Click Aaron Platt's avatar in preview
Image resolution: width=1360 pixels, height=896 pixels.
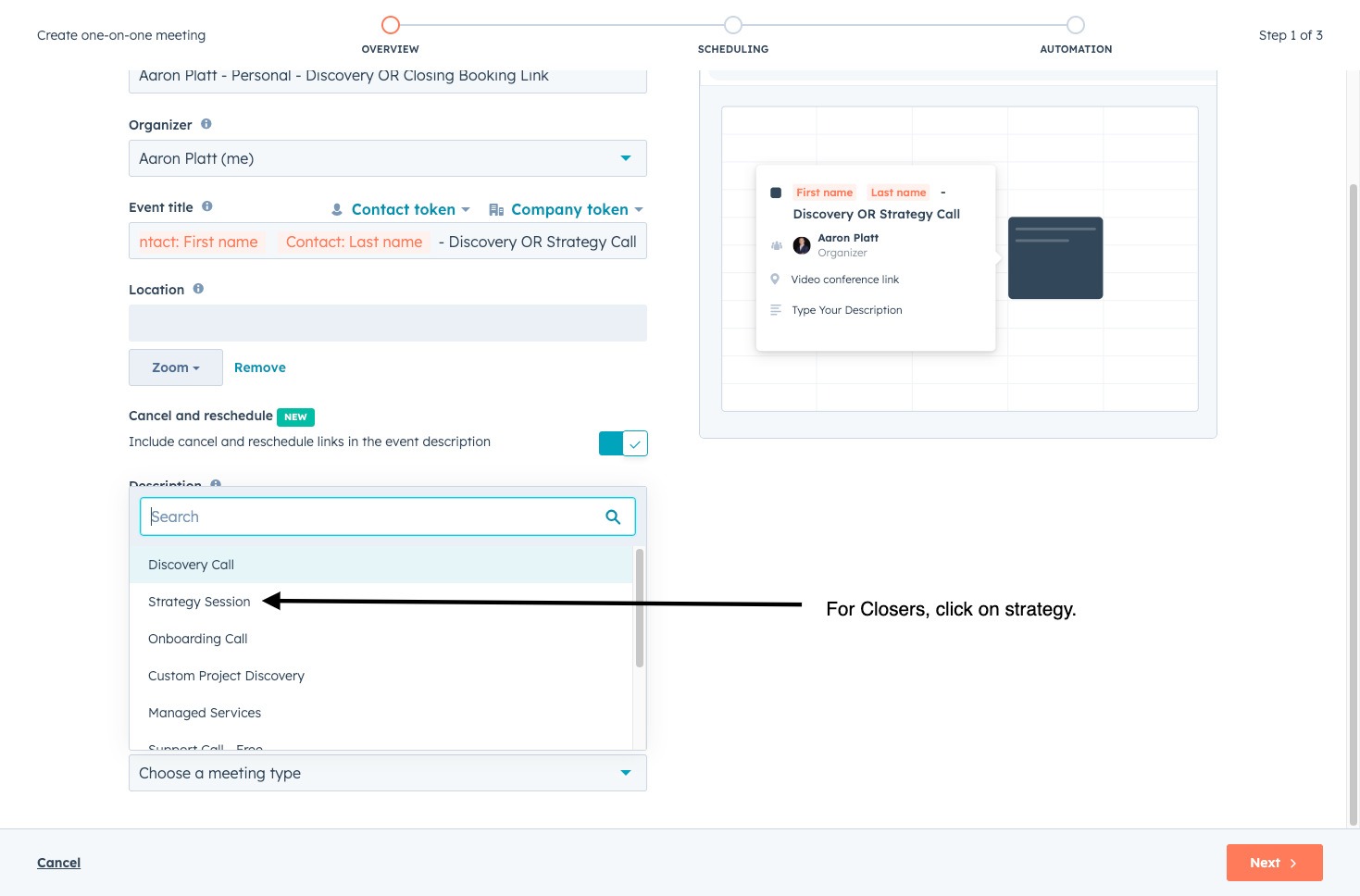pos(802,245)
